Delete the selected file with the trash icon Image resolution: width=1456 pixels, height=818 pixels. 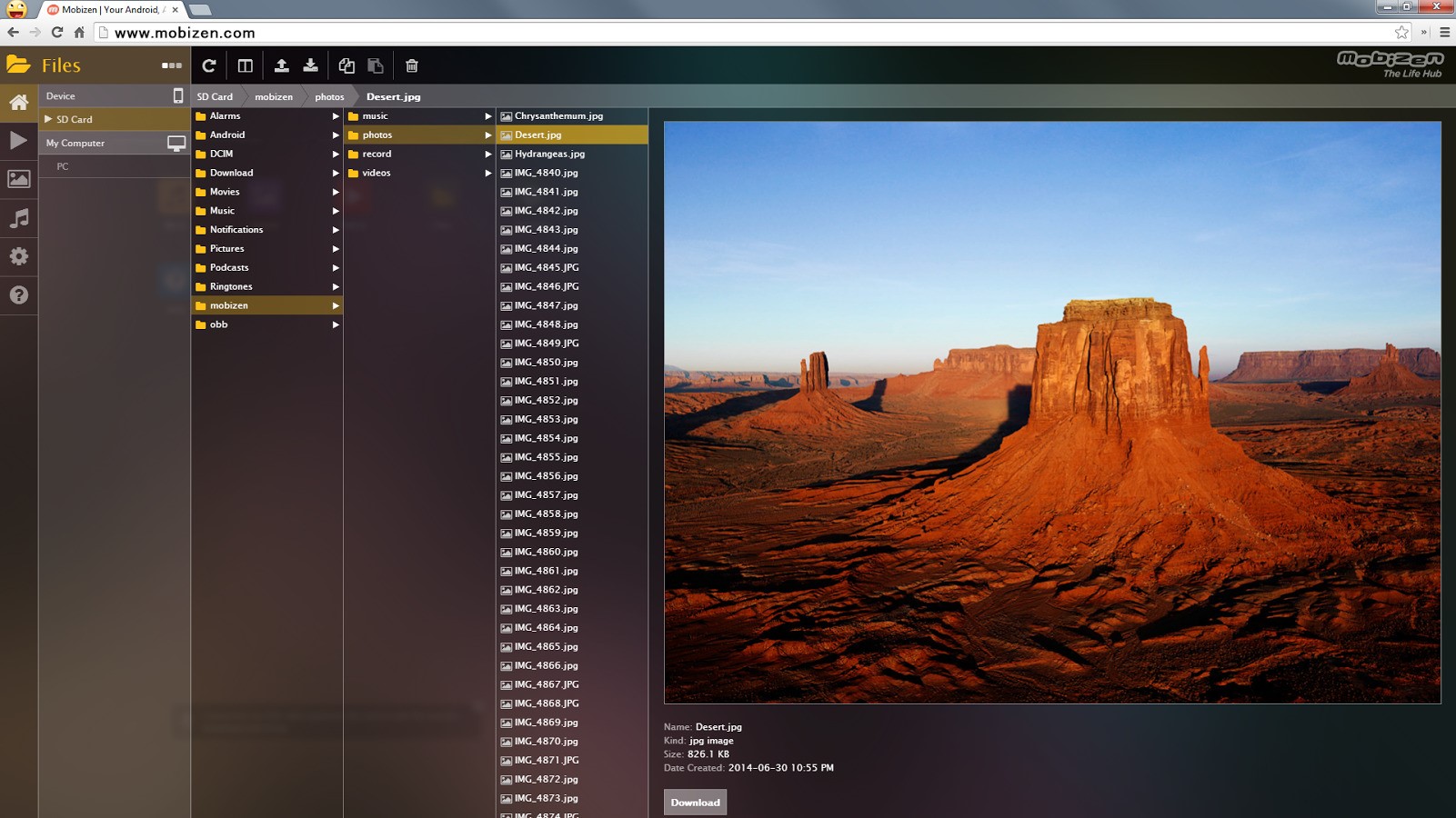412,65
